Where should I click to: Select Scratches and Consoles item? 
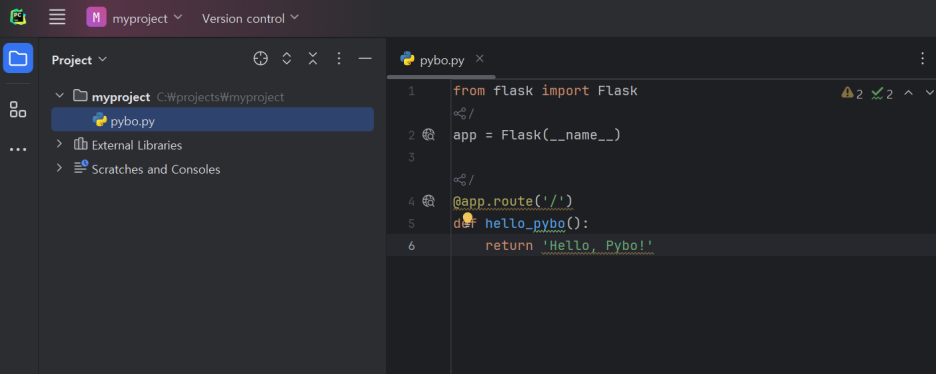pos(156,169)
